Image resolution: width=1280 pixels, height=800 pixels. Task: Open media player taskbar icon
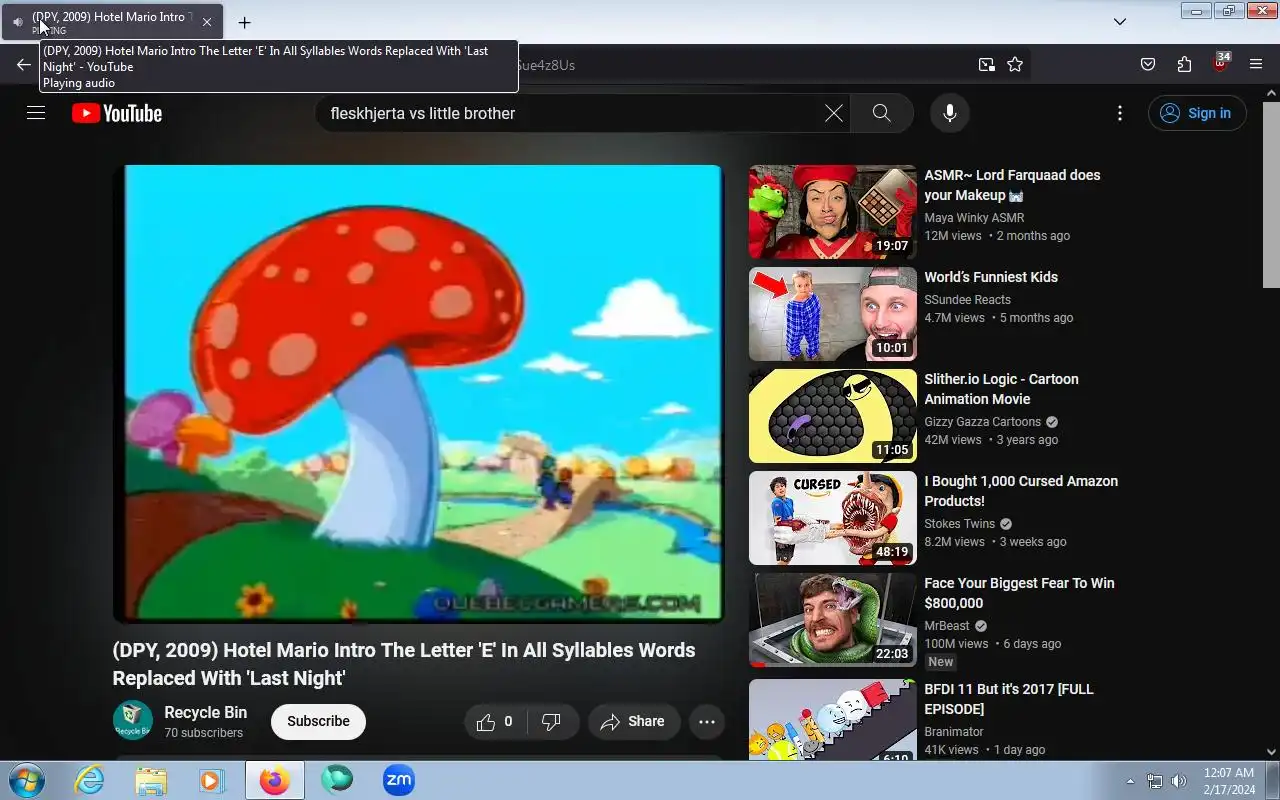pyautogui.click(x=212, y=780)
